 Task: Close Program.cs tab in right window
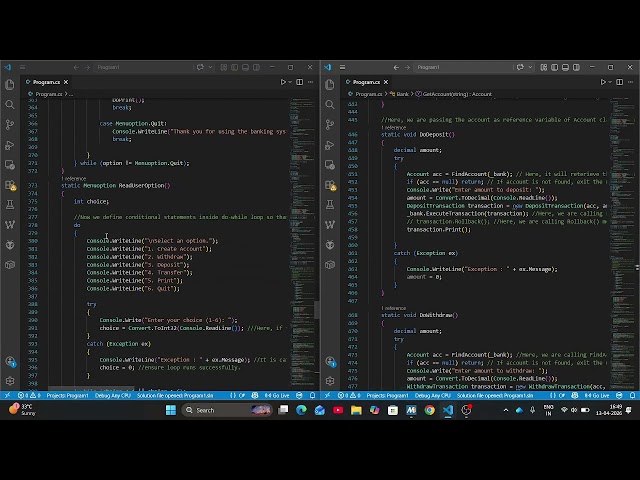[x=386, y=82]
